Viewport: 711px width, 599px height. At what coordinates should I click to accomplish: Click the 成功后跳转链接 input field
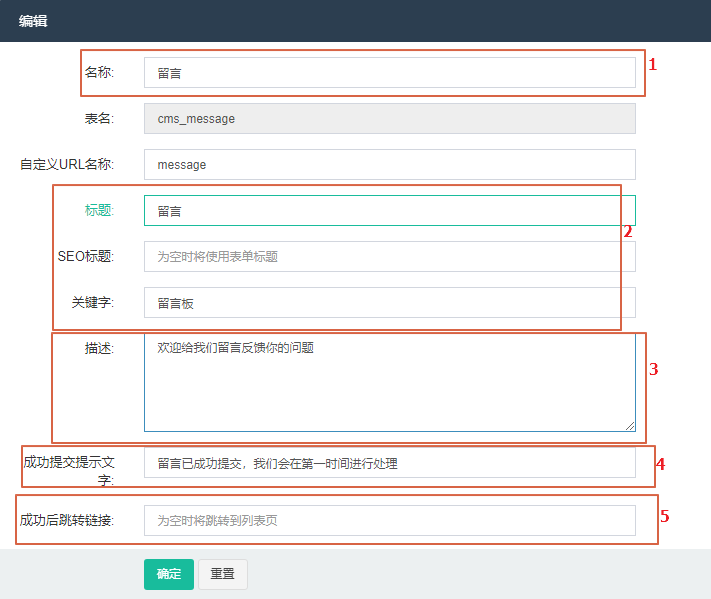click(390, 521)
